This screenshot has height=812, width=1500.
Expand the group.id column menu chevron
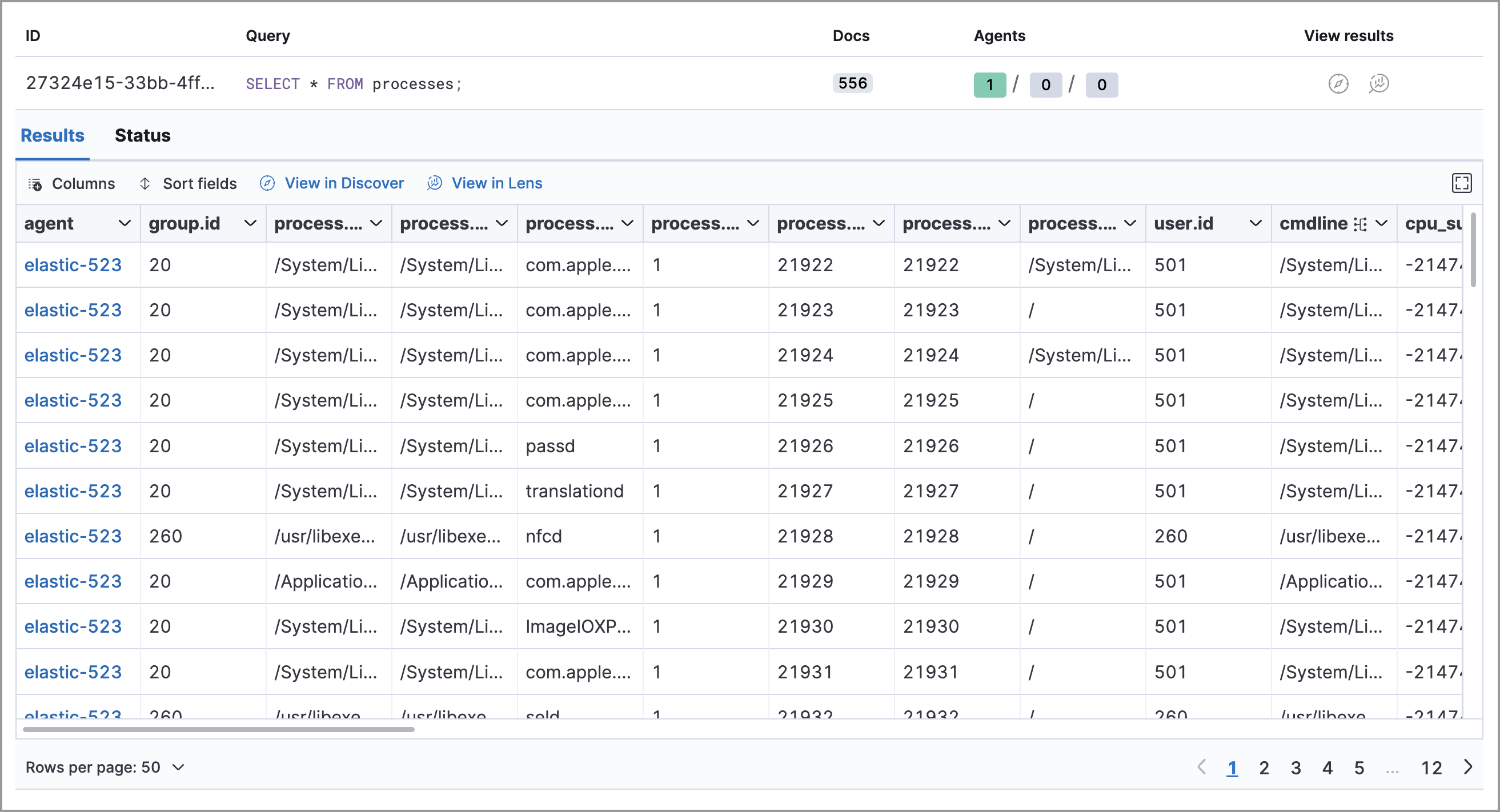(250, 223)
